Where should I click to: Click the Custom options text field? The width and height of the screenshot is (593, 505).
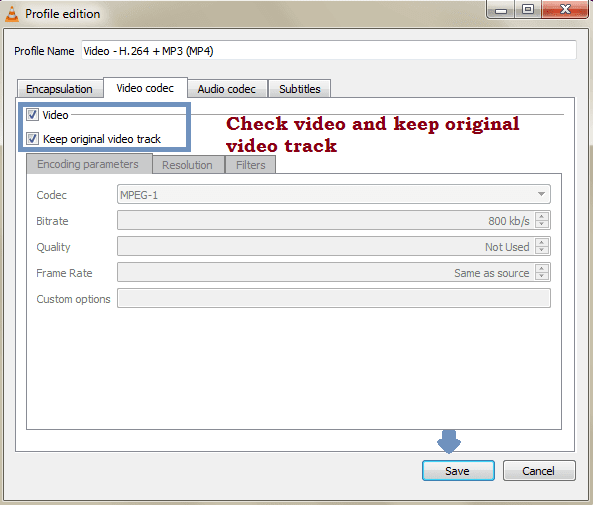334,298
